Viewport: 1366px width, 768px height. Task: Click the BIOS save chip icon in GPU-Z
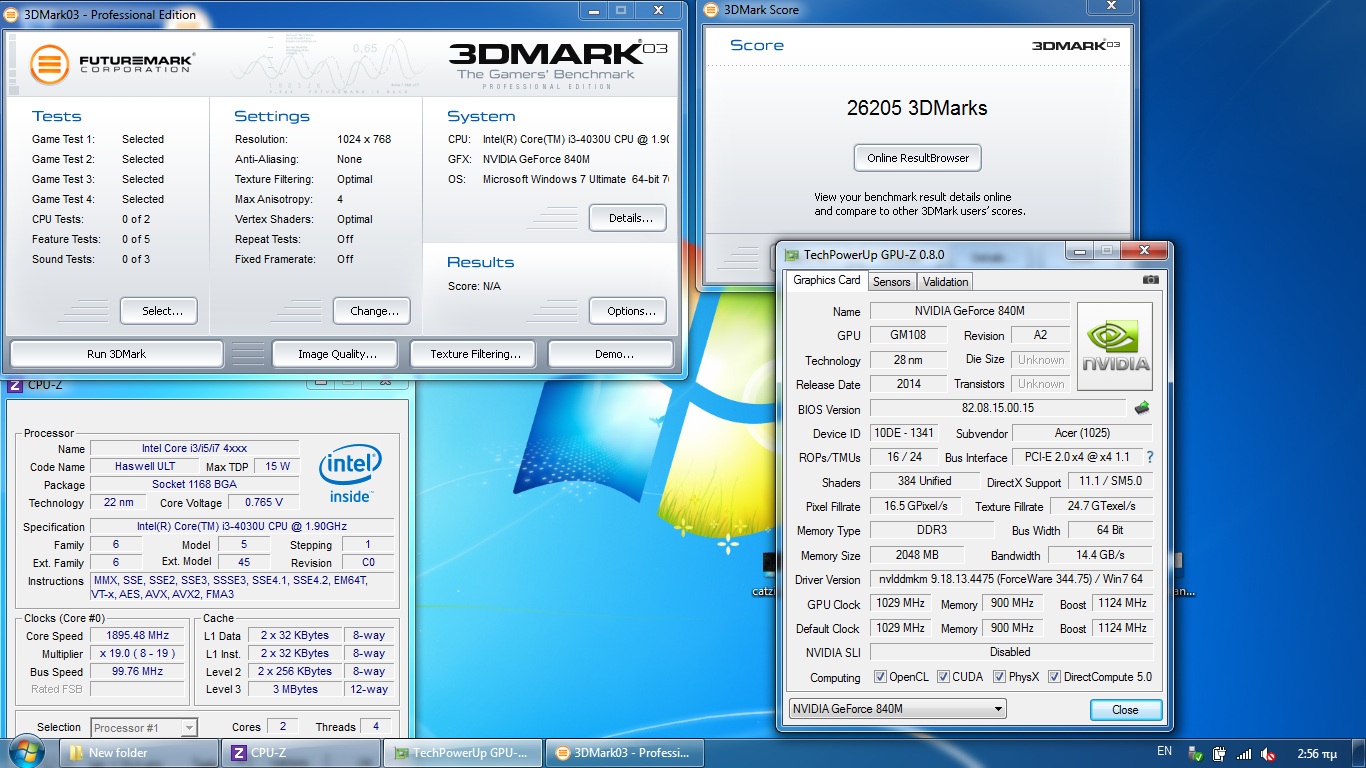click(1141, 408)
